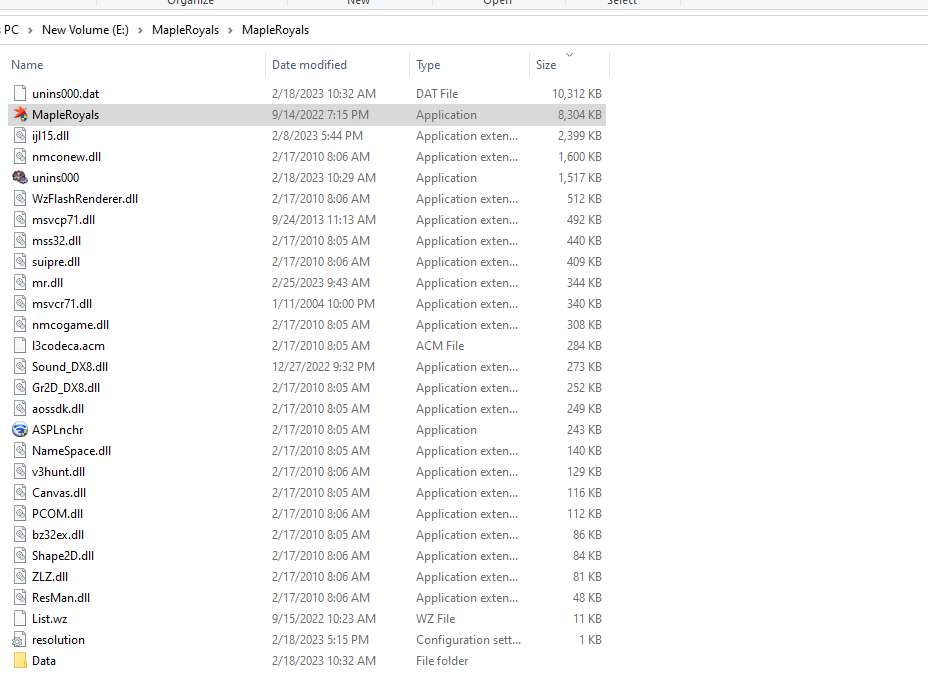Screen dimensions: 928x679
Task: Click the DAT File type cell
Action: 437,94
